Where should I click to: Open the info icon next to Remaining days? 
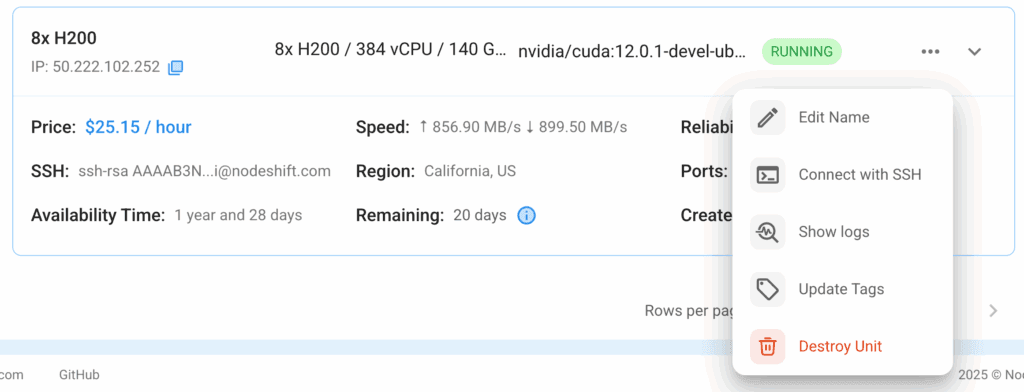(527, 215)
